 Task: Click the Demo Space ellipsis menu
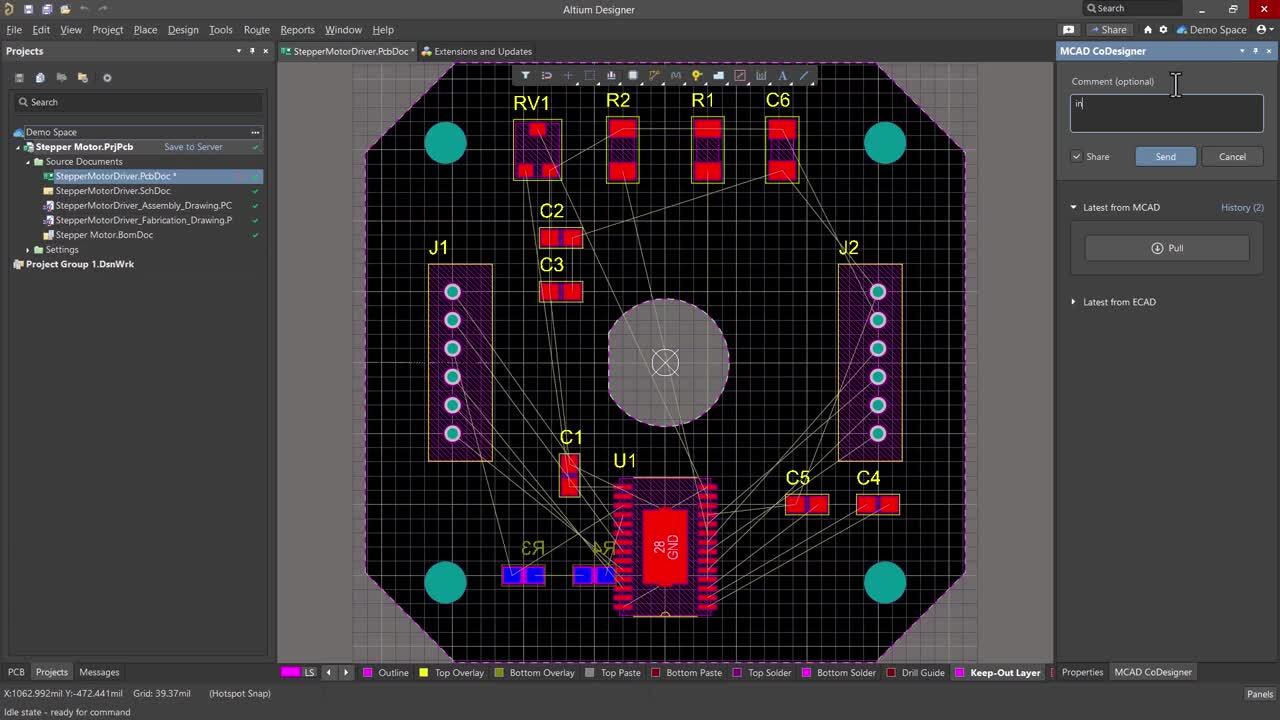pos(255,132)
